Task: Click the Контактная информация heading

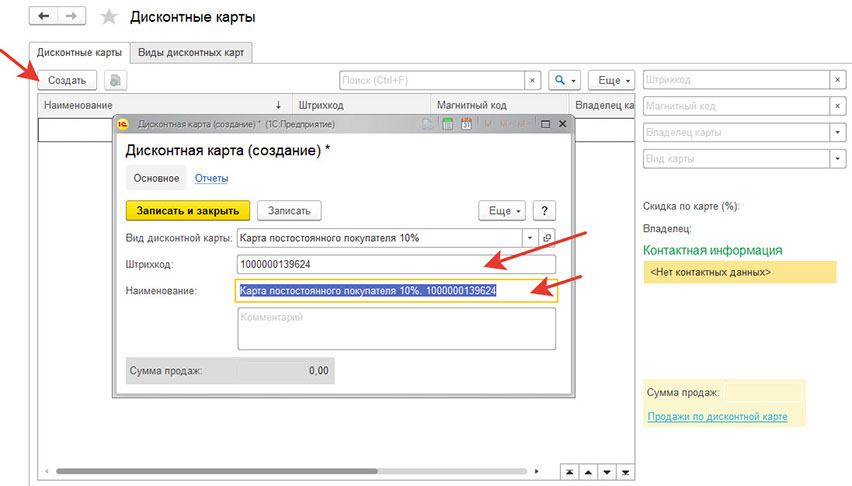Action: coord(712,251)
